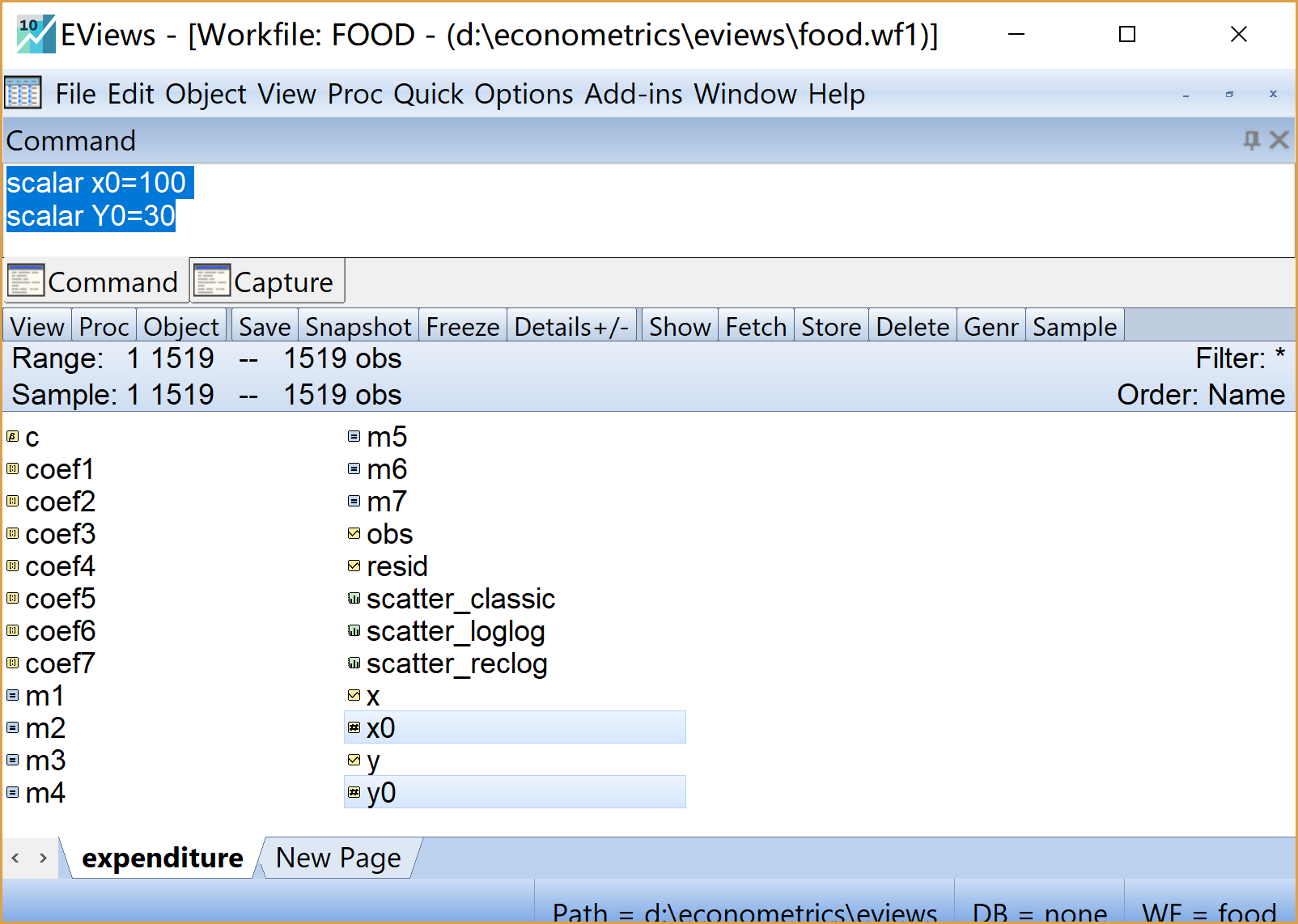1298x924 pixels.
Task: Click the matrix icon next to coef1
Action: click(x=13, y=468)
